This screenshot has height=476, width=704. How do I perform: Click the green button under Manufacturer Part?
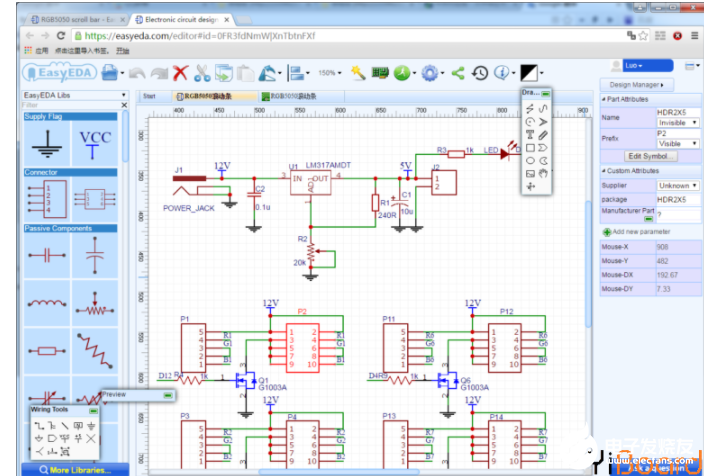click(648, 219)
